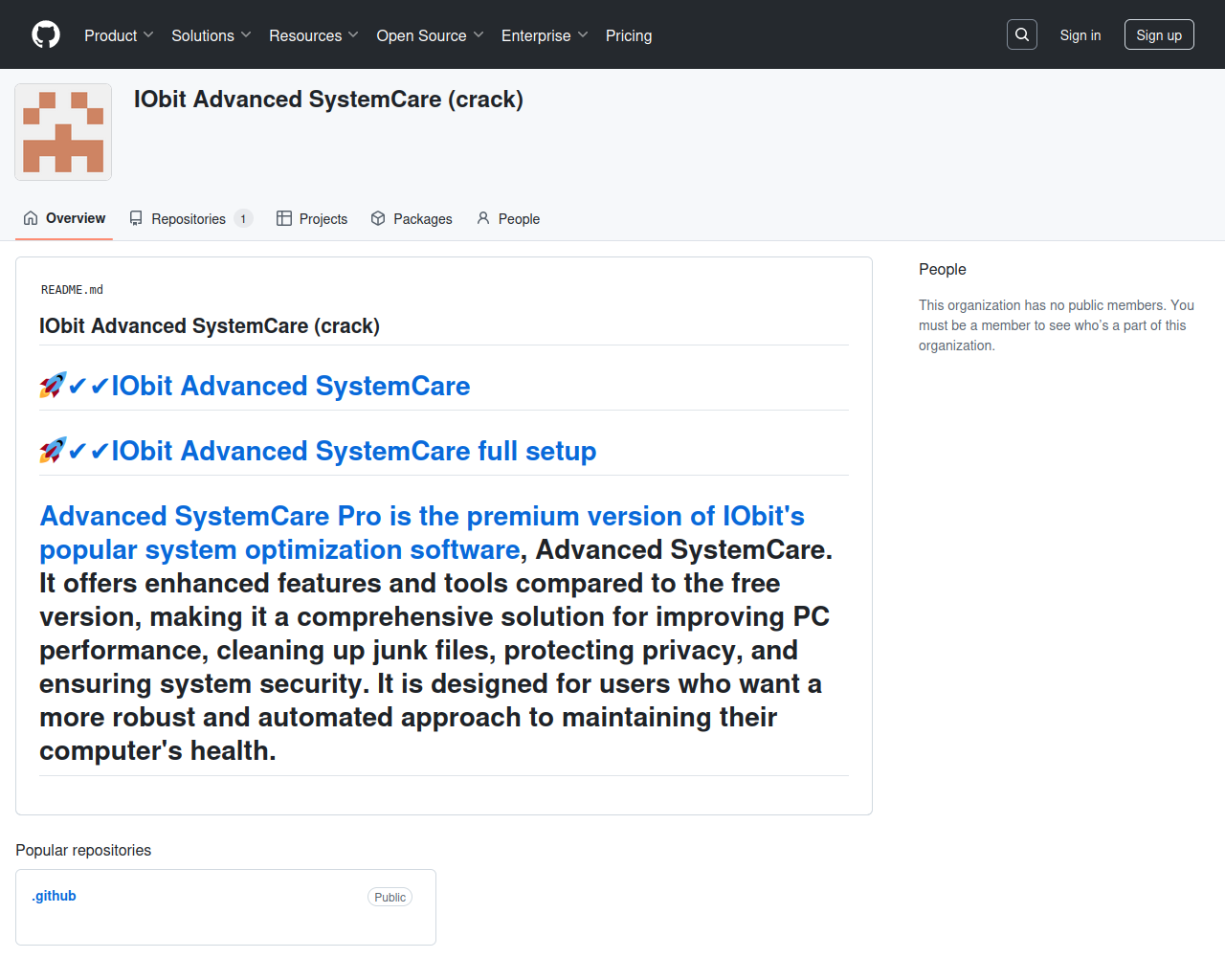Switch to the Overview tab
Viewport: 1225px width, 980px height.
(x=64, y=218)
